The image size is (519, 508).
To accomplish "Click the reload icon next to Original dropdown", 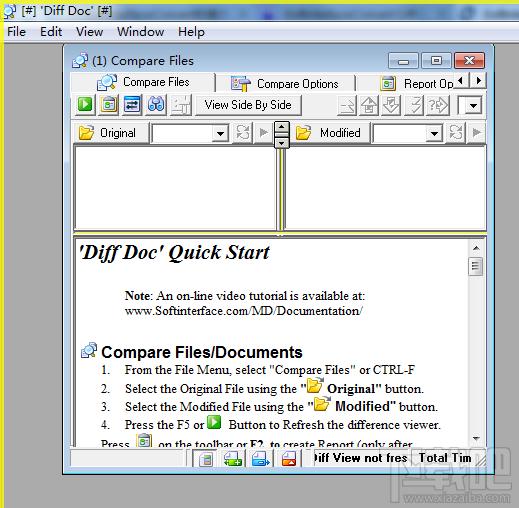I will pyautogui.click(x=242, y=133).
